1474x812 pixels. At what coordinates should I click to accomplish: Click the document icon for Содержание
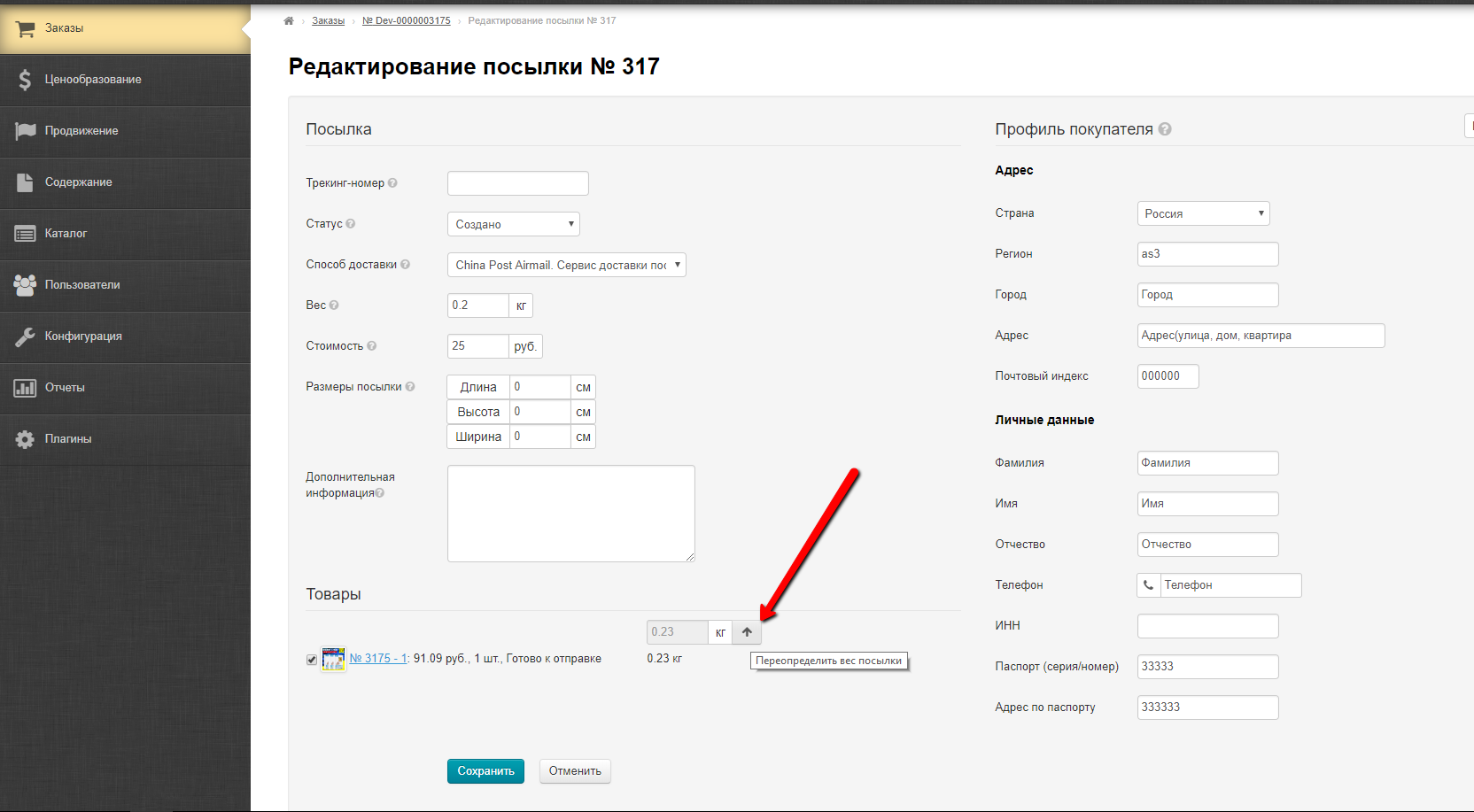(x=25, y=182)
